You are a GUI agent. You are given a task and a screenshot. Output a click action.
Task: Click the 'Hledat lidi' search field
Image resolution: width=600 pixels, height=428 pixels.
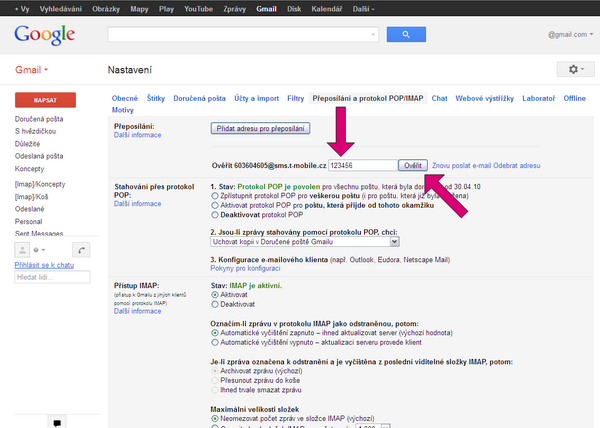tap(52, 277)
